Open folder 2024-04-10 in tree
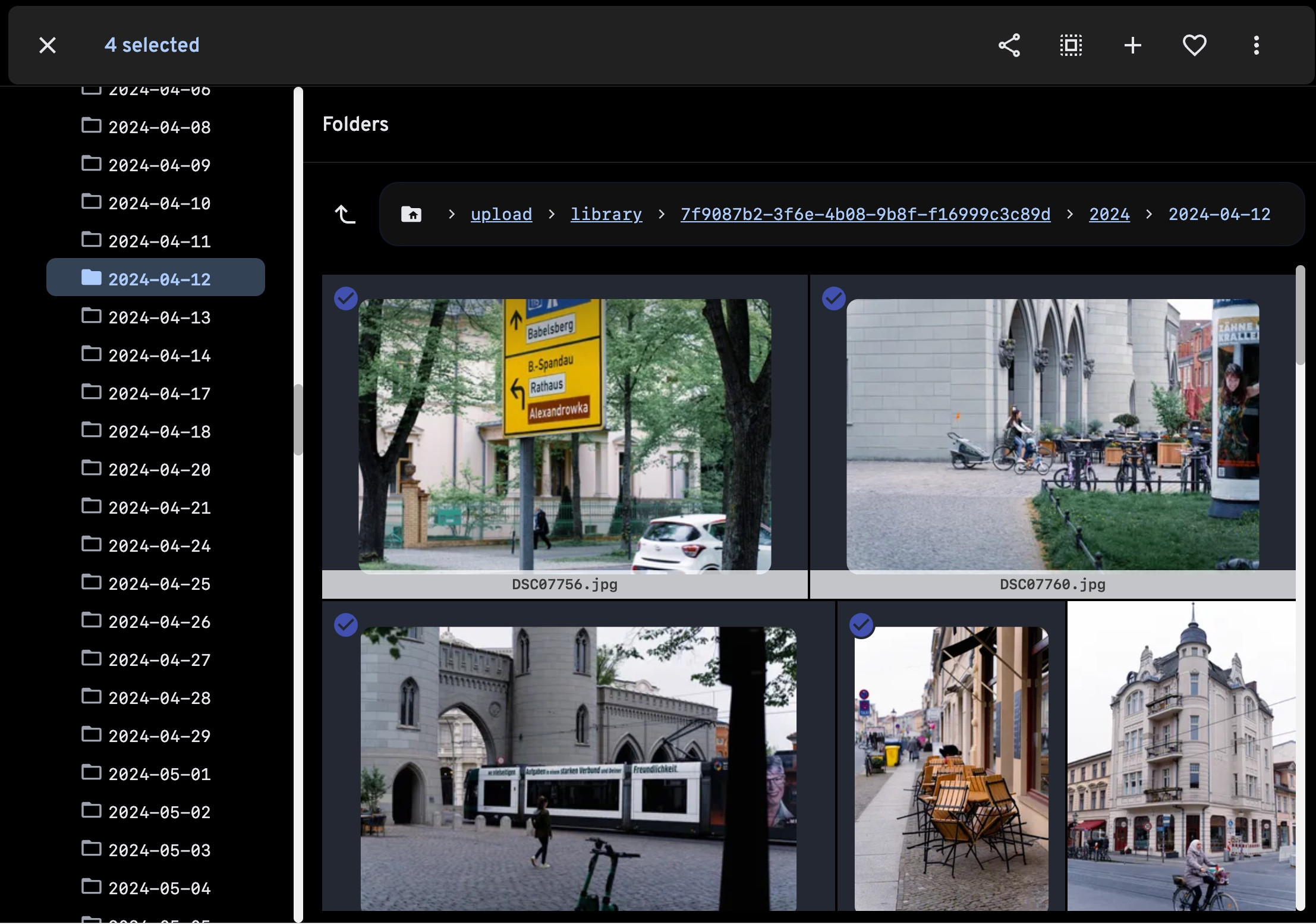The height and width of the screenshot is (924, 1316). (x=156, y=203)
